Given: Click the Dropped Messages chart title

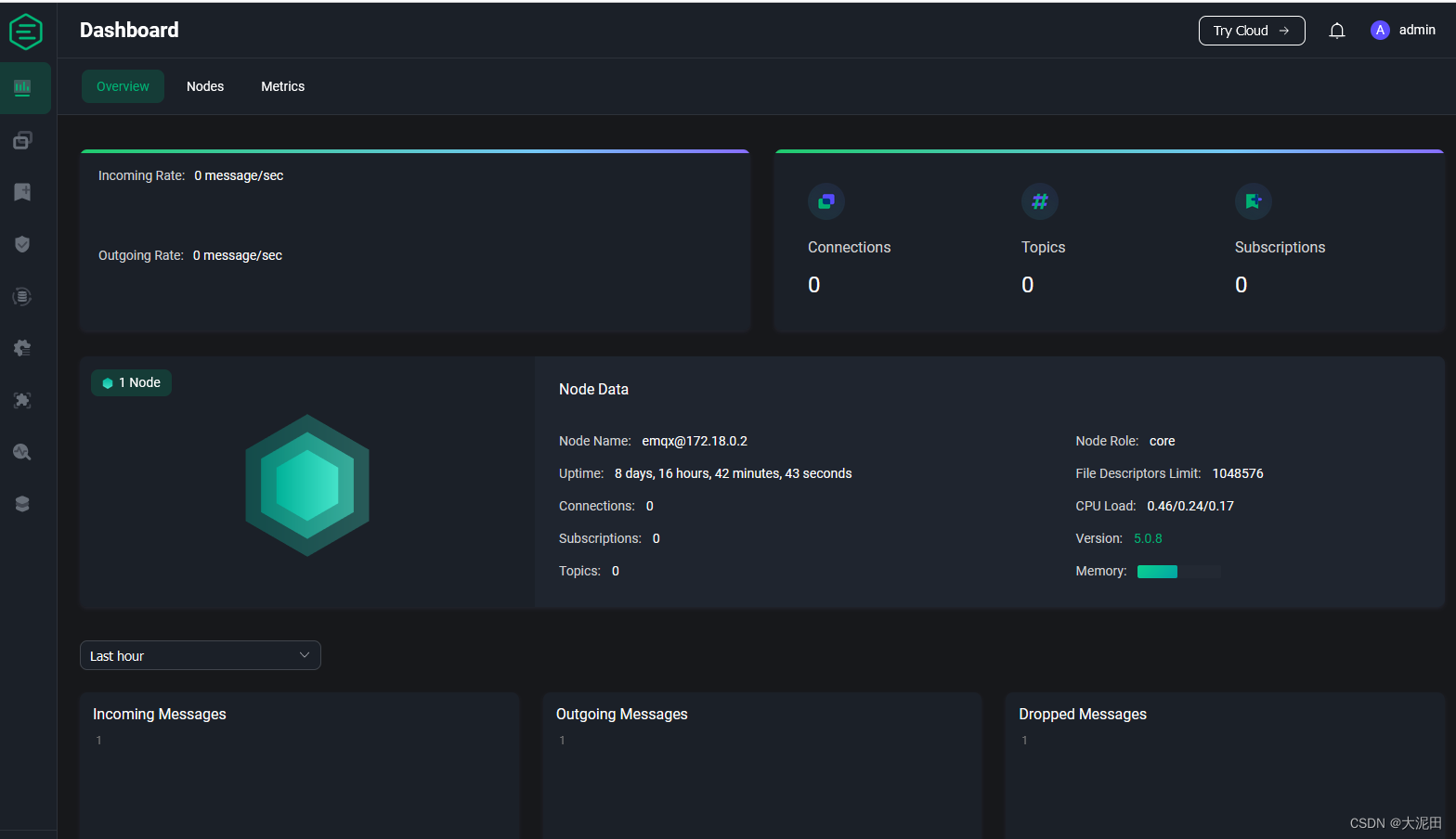Looking at the screenshot, I should [1083, 714].
